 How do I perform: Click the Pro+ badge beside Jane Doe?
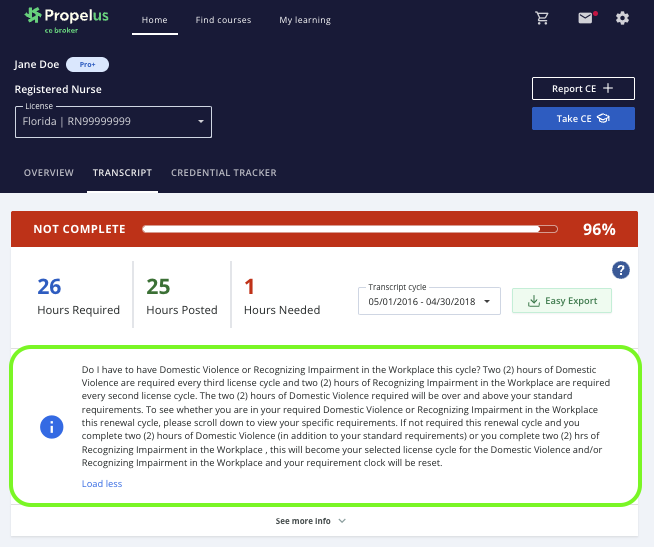[87, 65]
